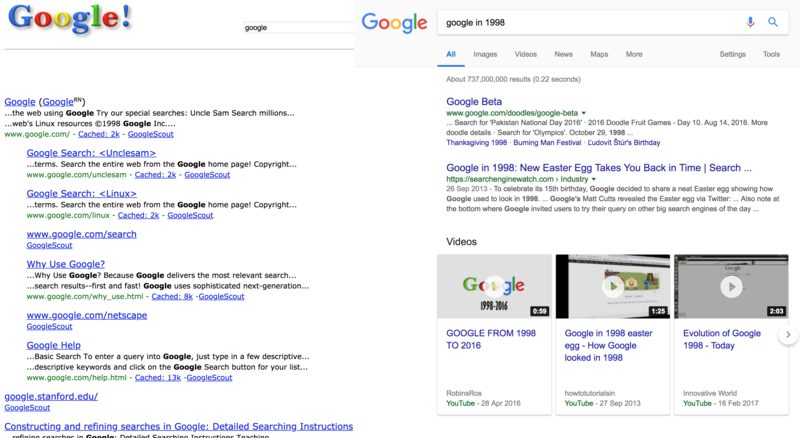Expand dropdown arrow next to searchenginewatch URL
800x438 pixels.
click(x=593, y=179)
